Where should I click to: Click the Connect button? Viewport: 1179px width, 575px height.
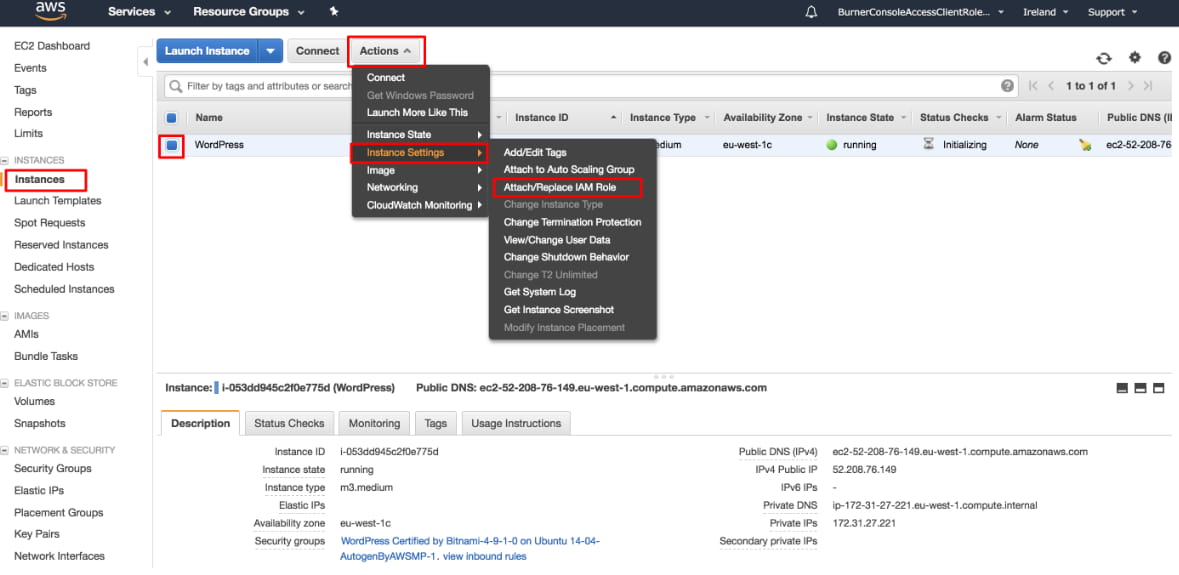[x=317, y=51]
